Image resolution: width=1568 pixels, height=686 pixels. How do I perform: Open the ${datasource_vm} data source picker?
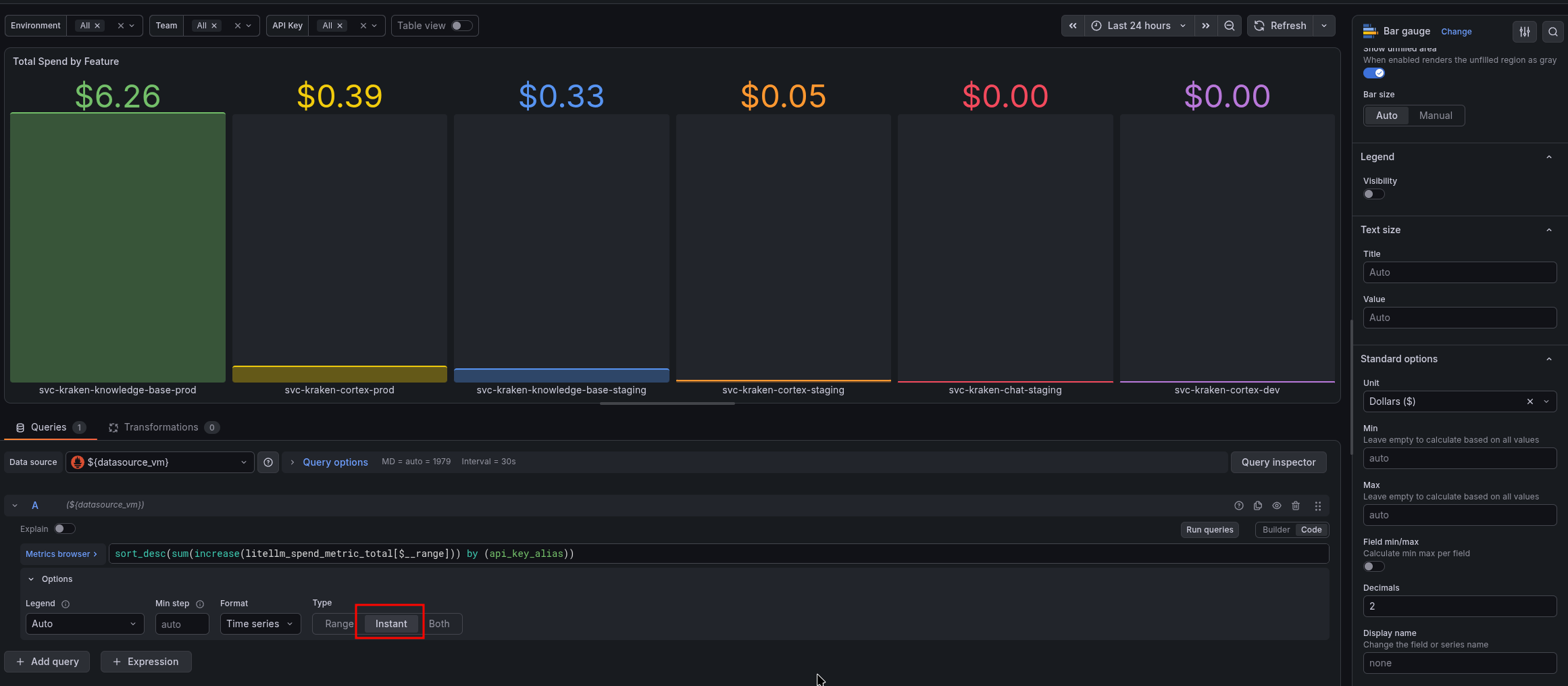point(159,462)
